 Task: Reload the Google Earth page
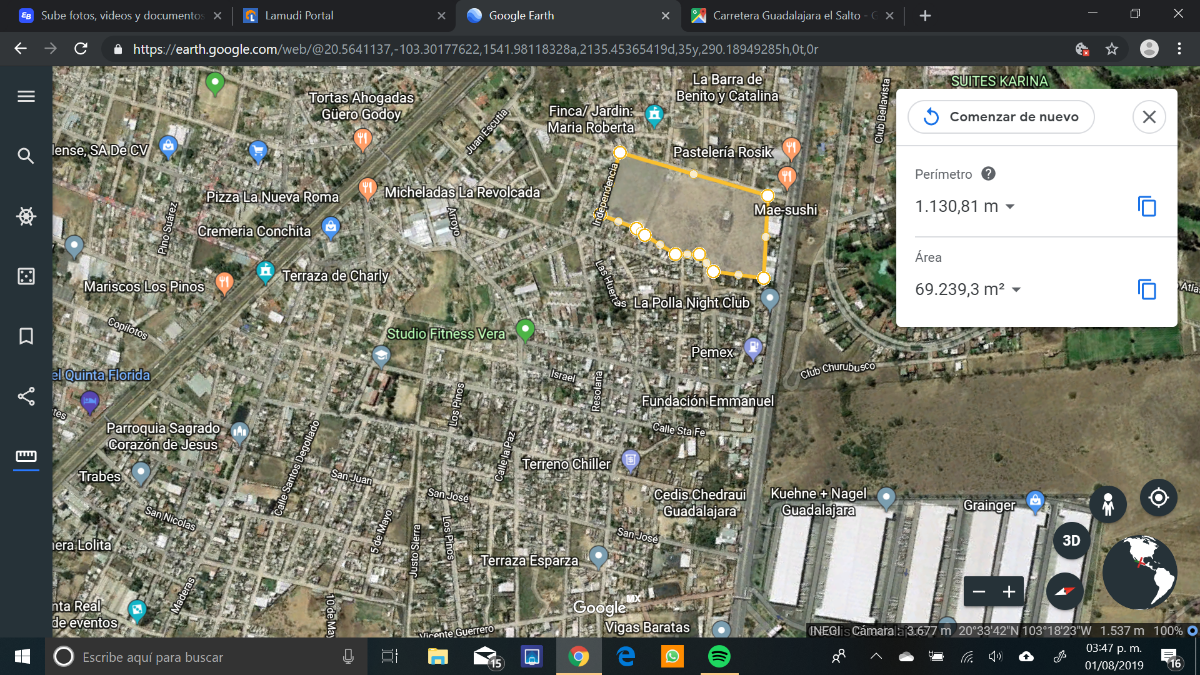pyautogui.click(x=81, y=48)
